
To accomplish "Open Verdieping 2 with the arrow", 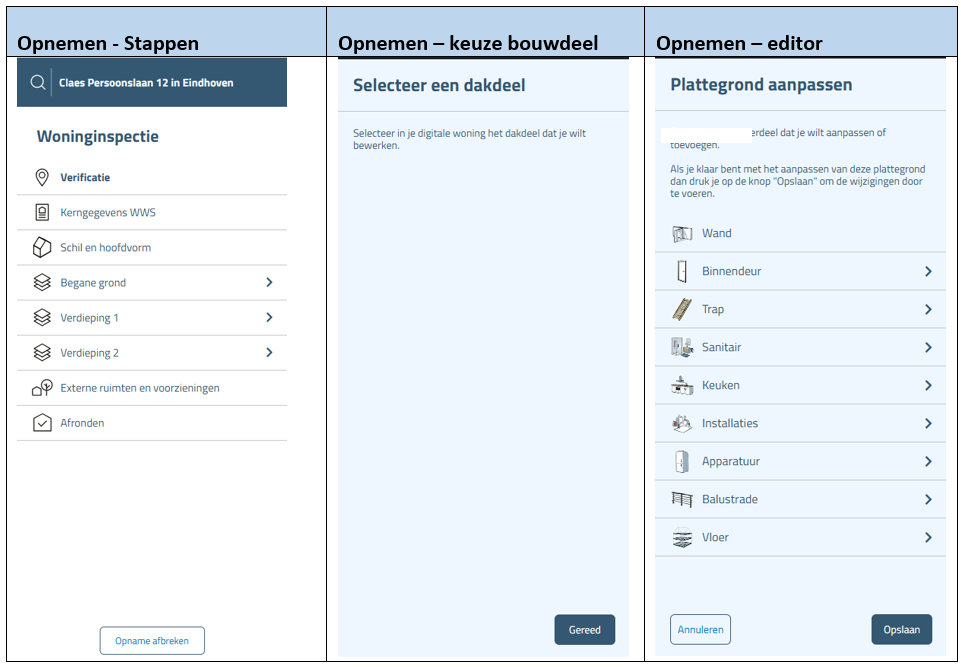I will click(269, 352).
